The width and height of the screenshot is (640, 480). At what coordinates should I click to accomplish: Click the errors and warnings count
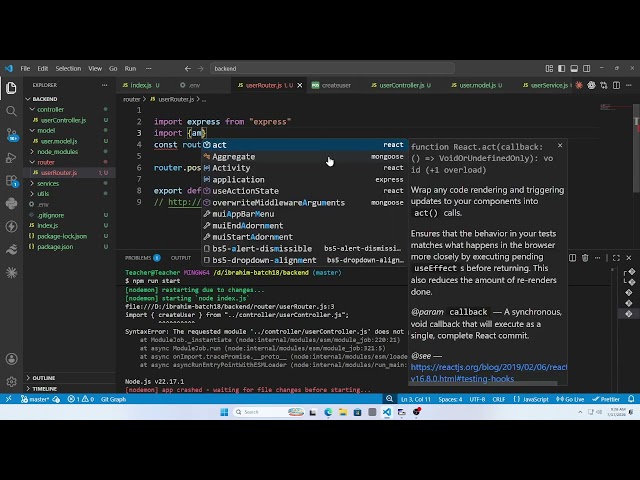pos(80,399)
